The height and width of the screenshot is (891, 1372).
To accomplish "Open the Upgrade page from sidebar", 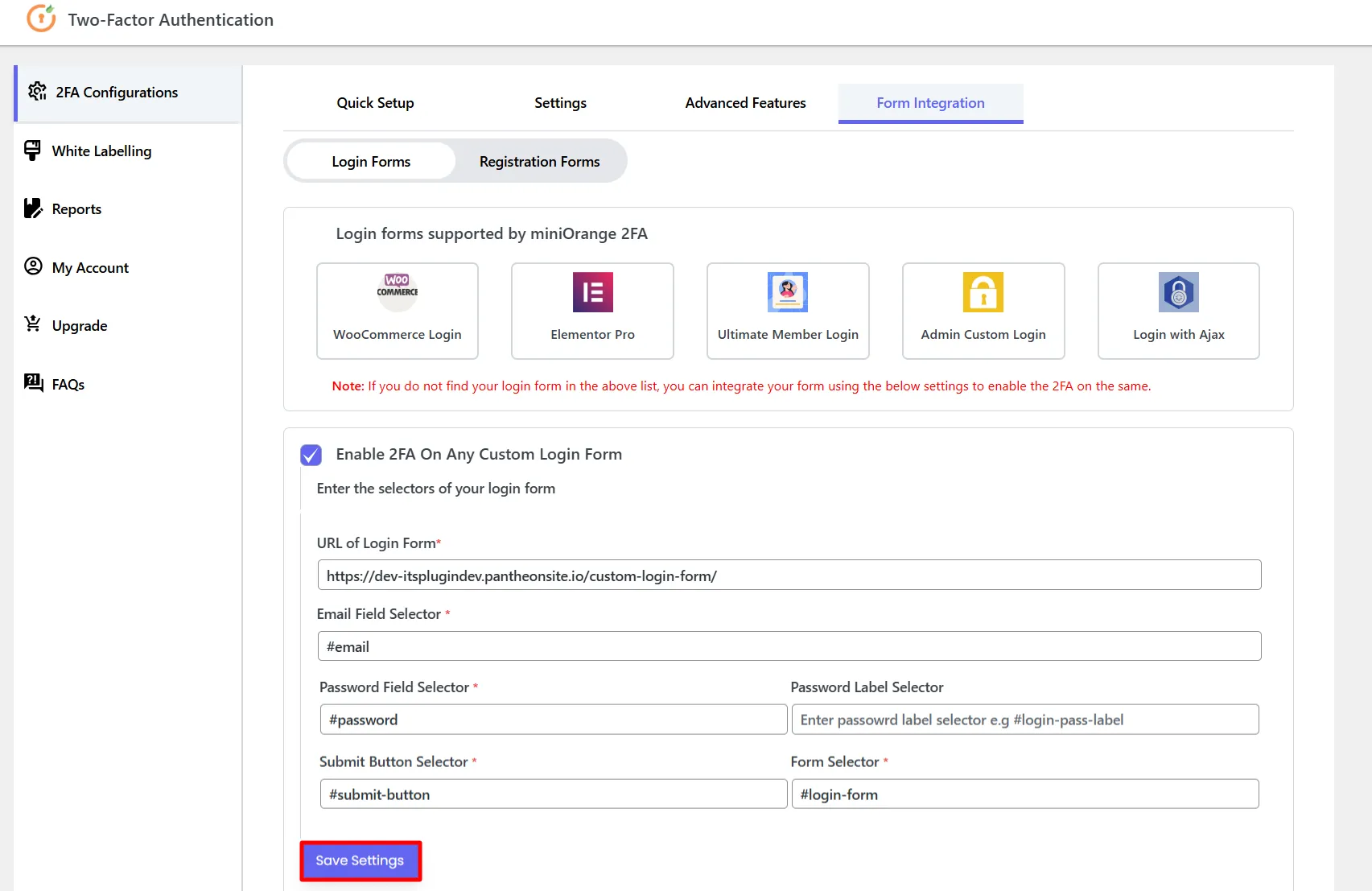I will (x=79, y=326).
